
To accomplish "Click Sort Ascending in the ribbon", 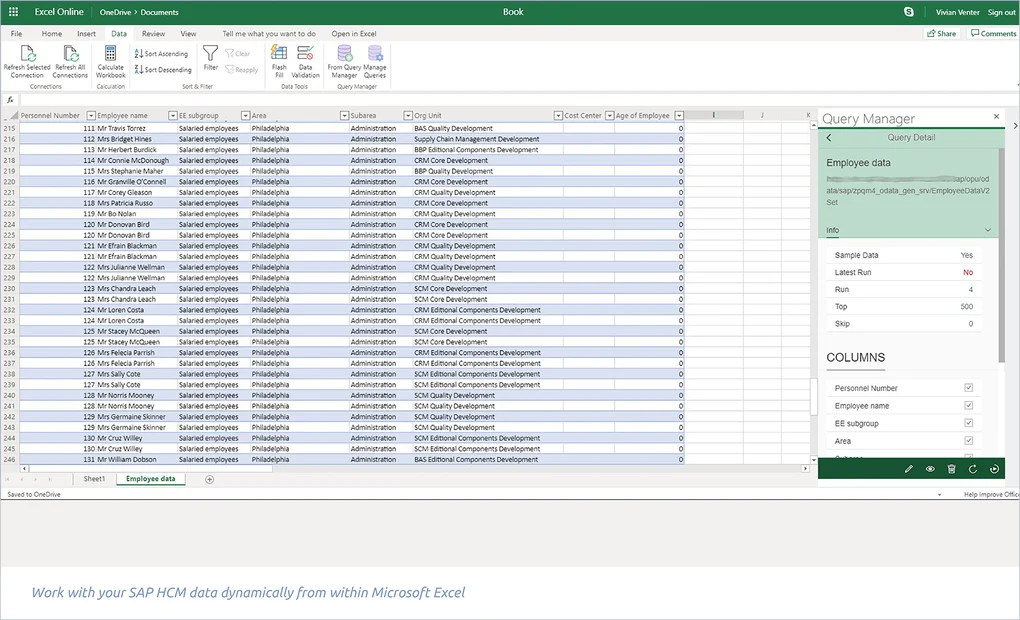I will pos(161,54).
